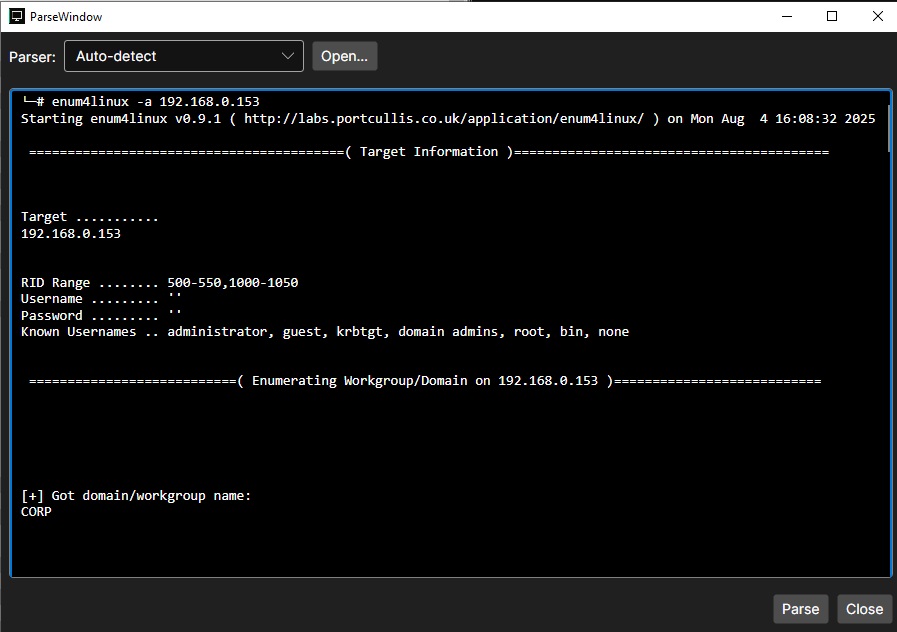
Task: Open the Parser dropdown
Action: [183, 56]
